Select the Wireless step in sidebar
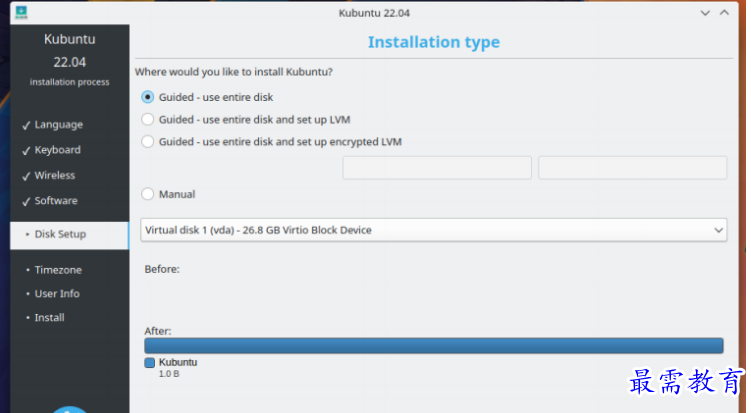Screen dimensions: 751x413 55,175
